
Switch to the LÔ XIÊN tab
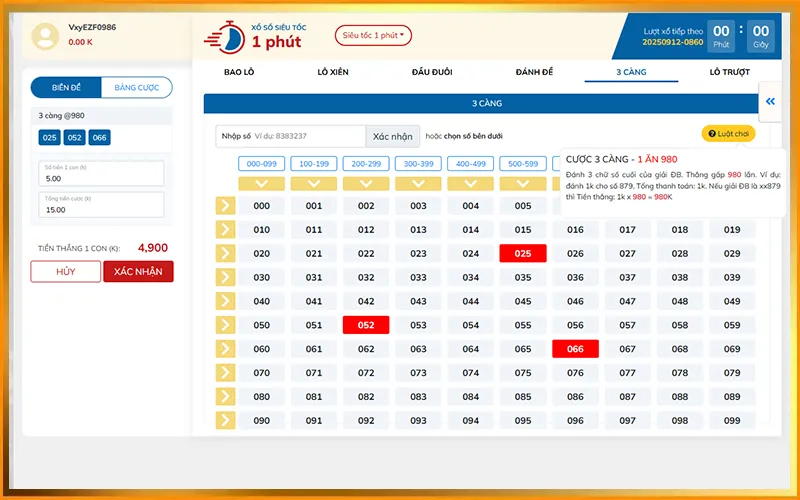pyautogui.click(x=333, y=72)
